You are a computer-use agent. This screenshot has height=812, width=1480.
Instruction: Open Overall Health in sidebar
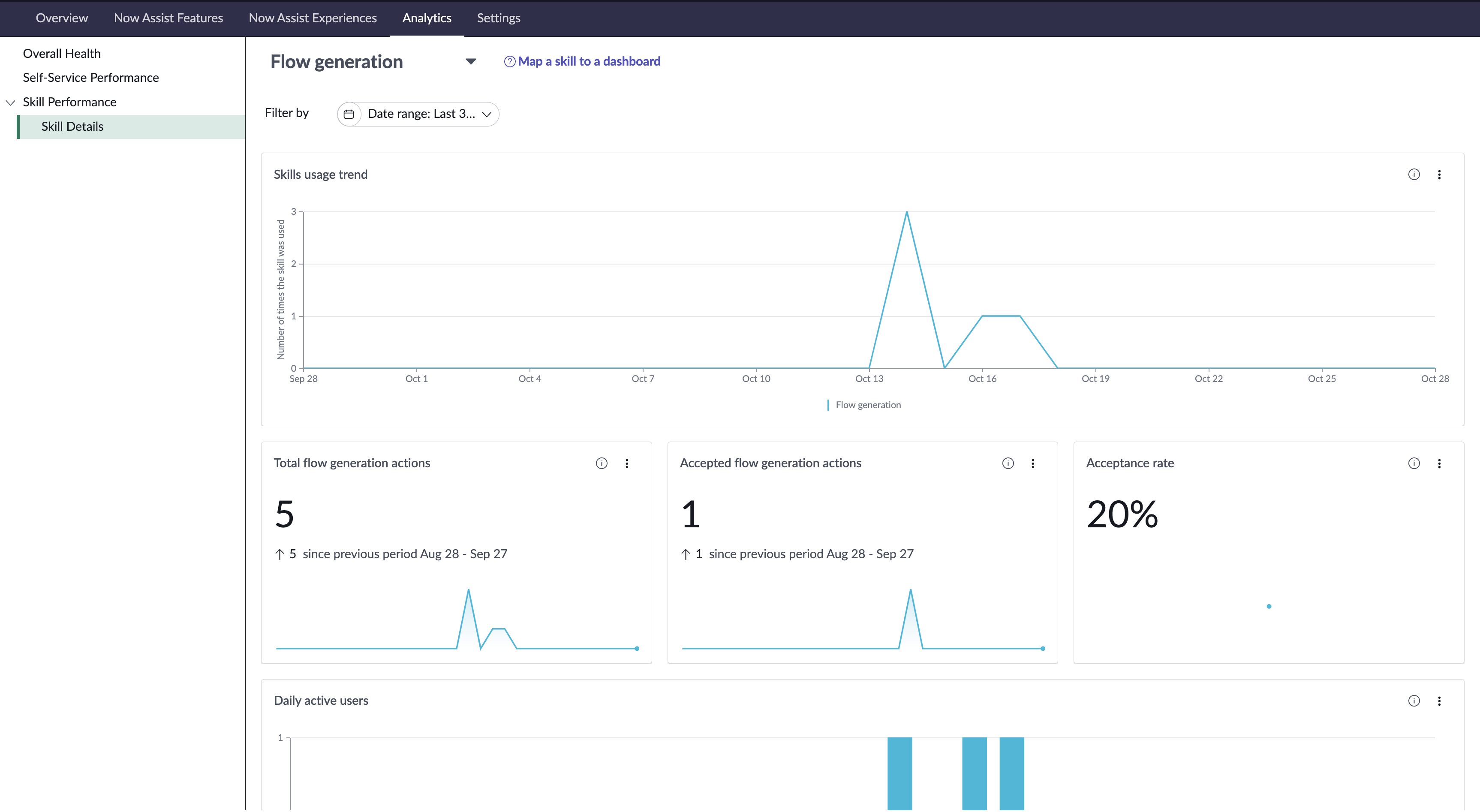click(61, 54)
